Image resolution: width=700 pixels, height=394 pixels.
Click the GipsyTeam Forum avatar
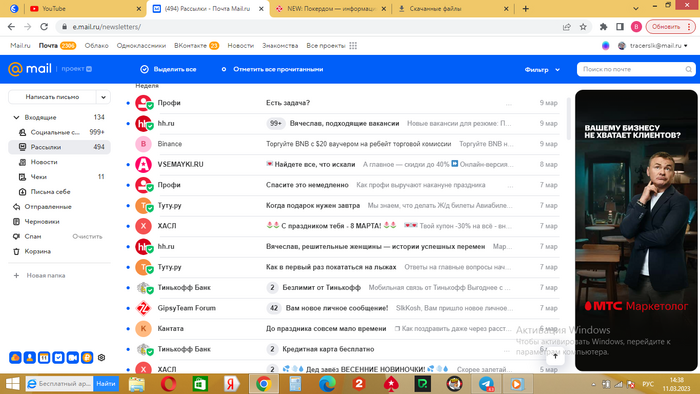[x=143, y=308]
